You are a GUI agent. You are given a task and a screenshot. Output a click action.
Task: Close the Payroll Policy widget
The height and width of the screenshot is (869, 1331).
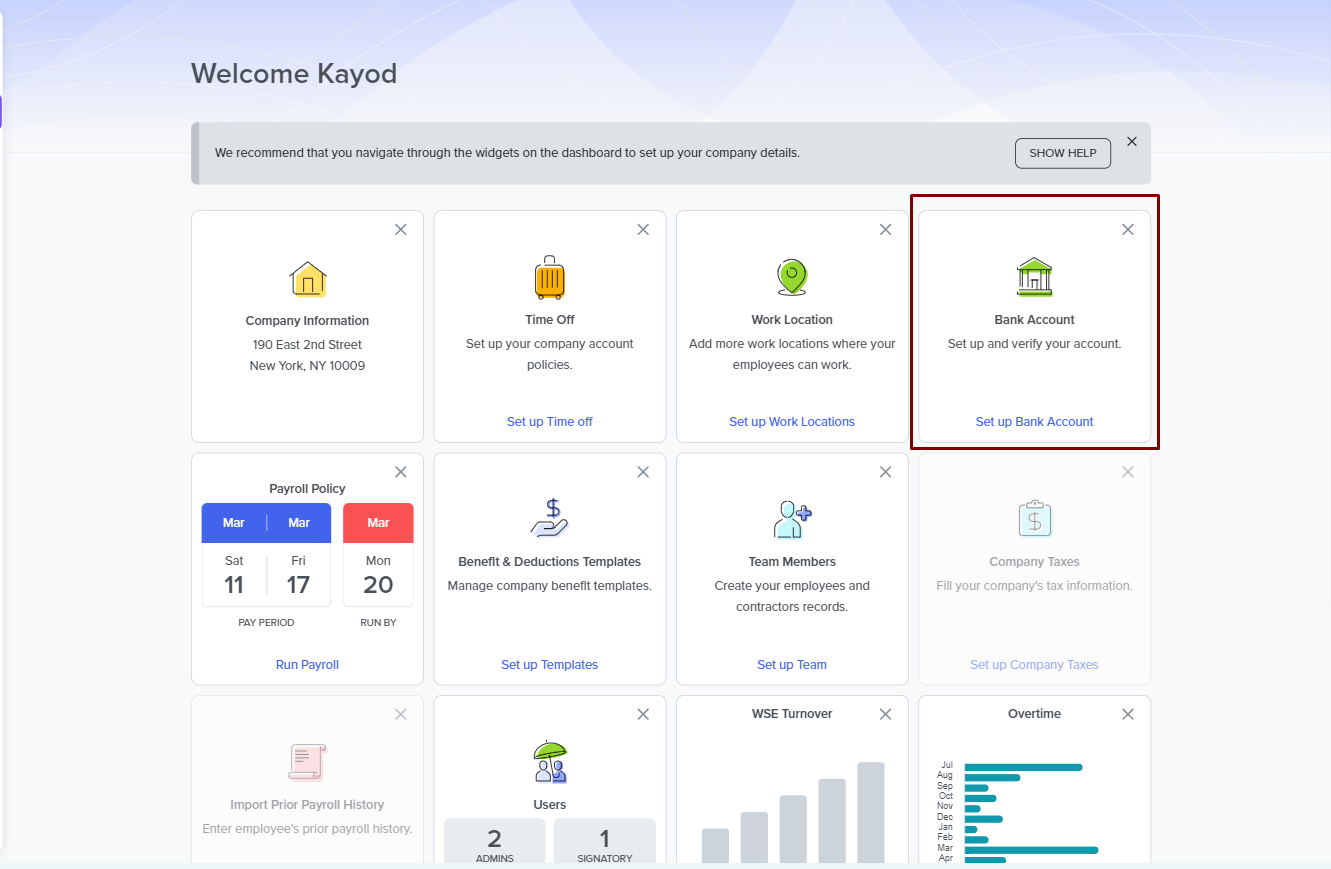tap(401, 472)
